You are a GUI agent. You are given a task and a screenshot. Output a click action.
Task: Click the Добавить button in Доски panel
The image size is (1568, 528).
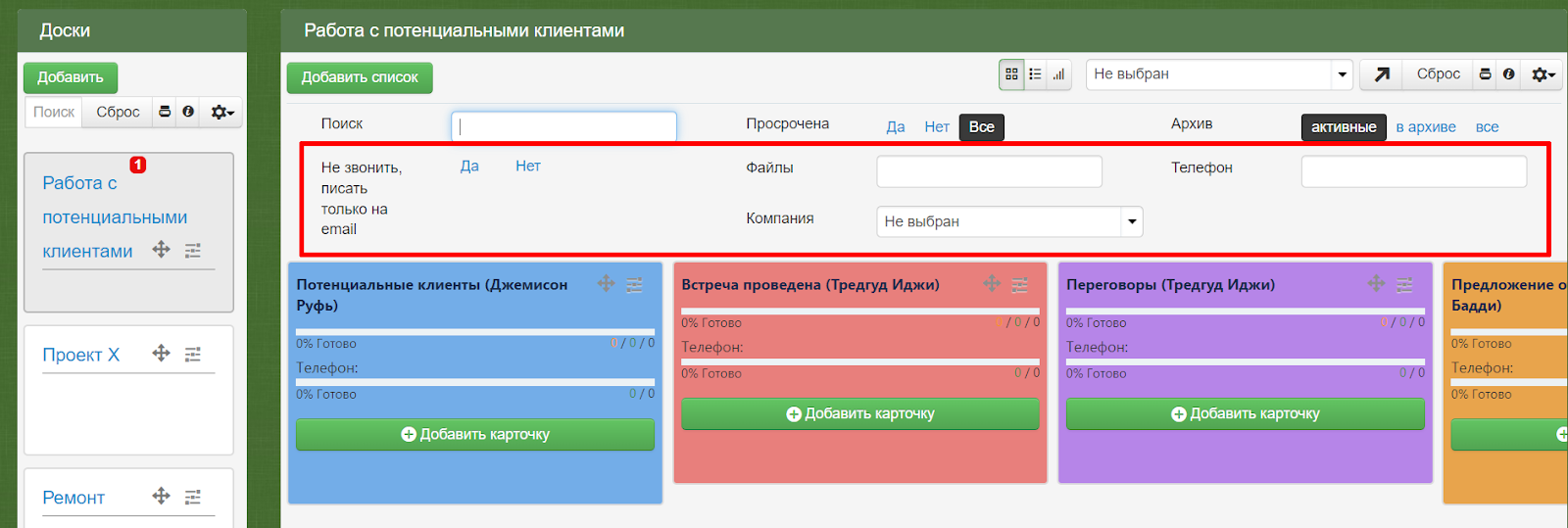pos(71,77)
